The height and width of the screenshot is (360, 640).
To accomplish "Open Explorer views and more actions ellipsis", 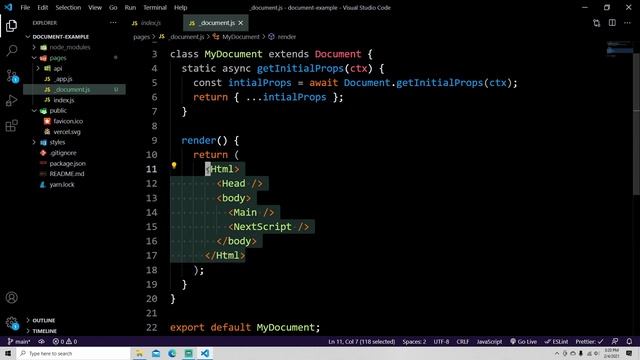I will 113,23.
